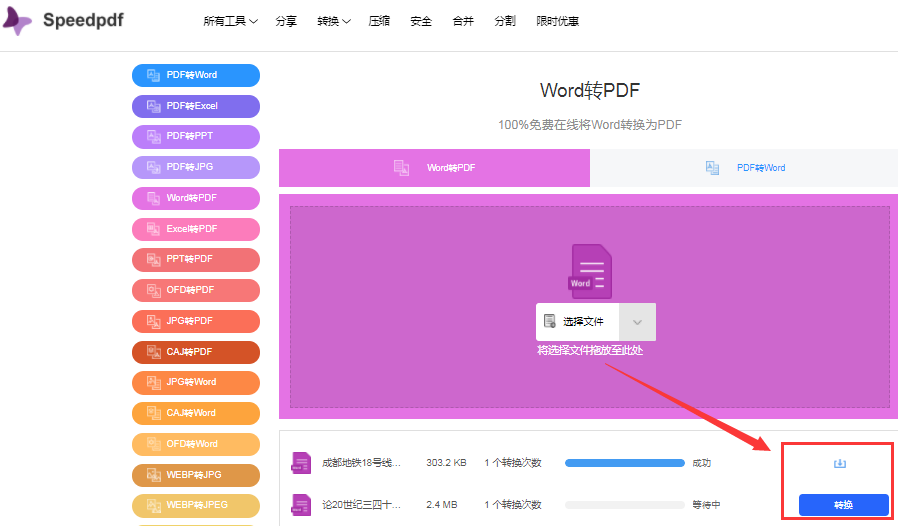The width and height of the screenshot is (898, 526).
Task: Expand the dropdown arrow beside 选择文件
Action: pos(637,322)
